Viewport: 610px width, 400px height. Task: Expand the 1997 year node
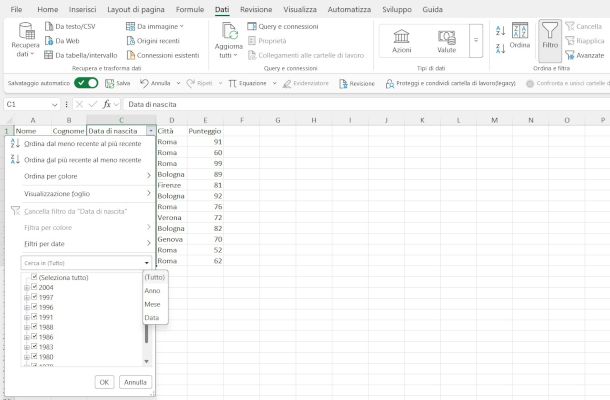(26, 298)
